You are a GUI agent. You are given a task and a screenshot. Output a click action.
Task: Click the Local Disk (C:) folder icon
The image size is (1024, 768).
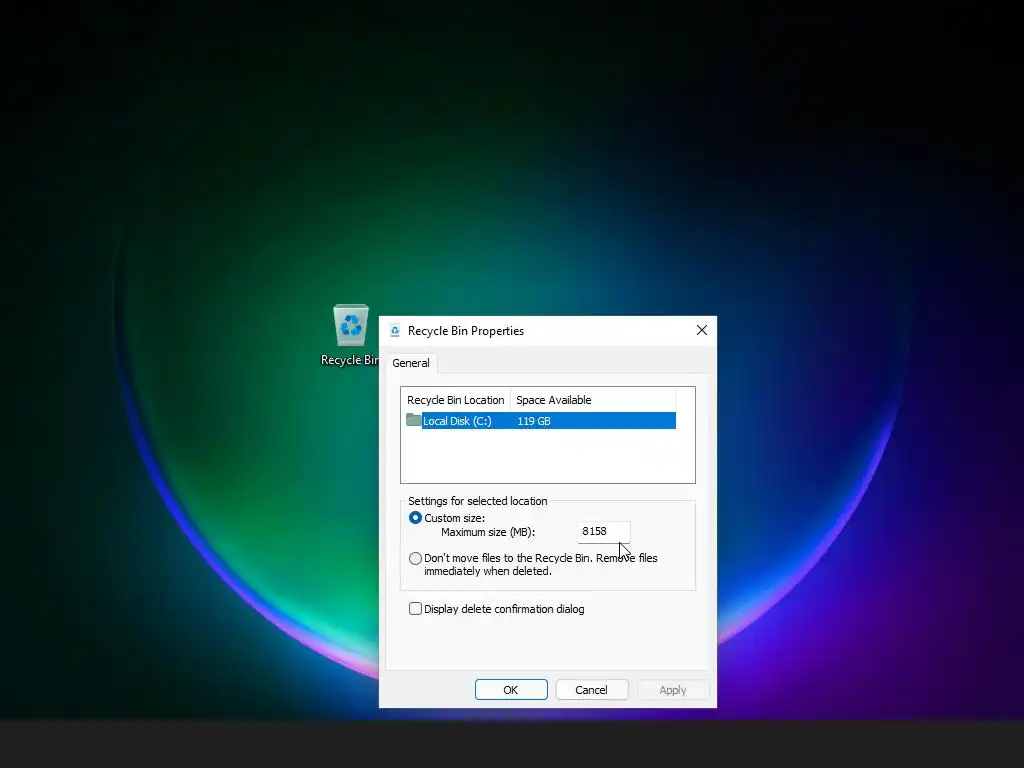tap(413, 420)
